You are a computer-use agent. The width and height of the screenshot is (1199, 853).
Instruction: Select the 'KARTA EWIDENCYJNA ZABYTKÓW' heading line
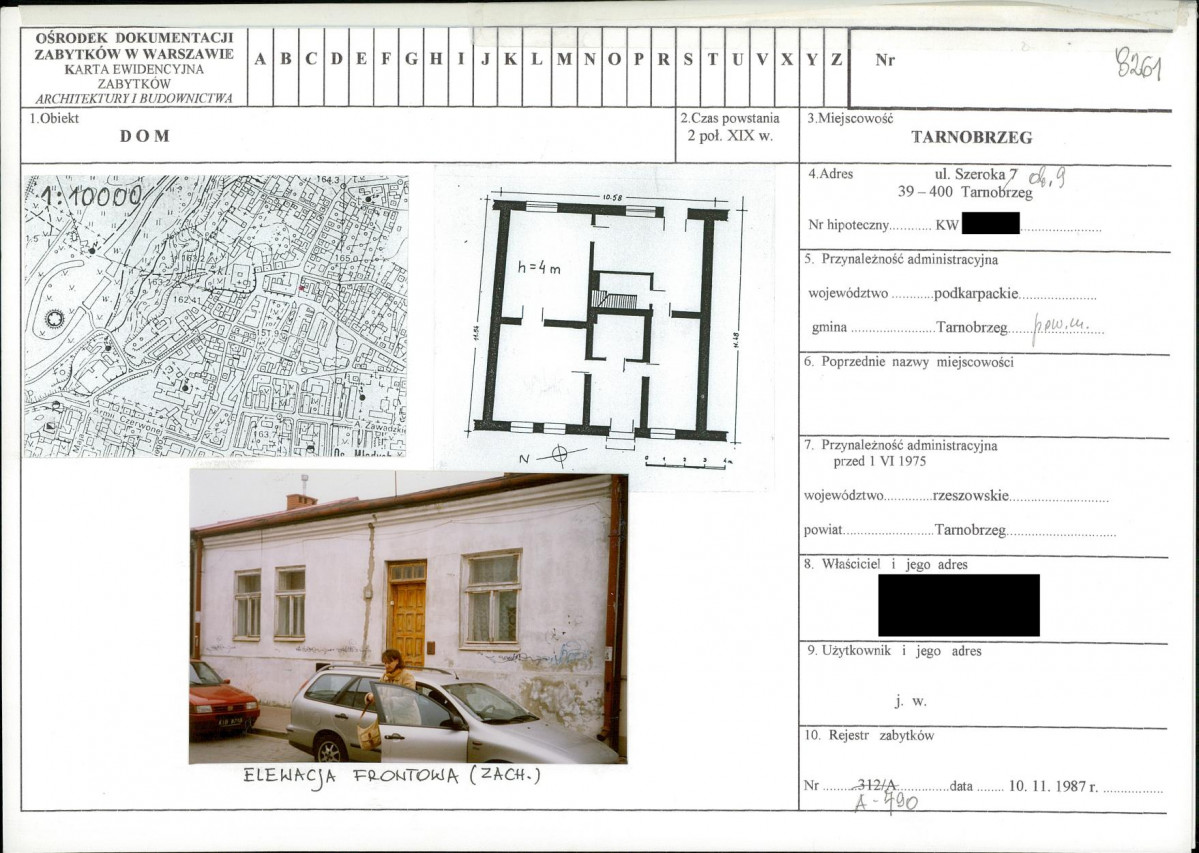click(x=134, y=76)
